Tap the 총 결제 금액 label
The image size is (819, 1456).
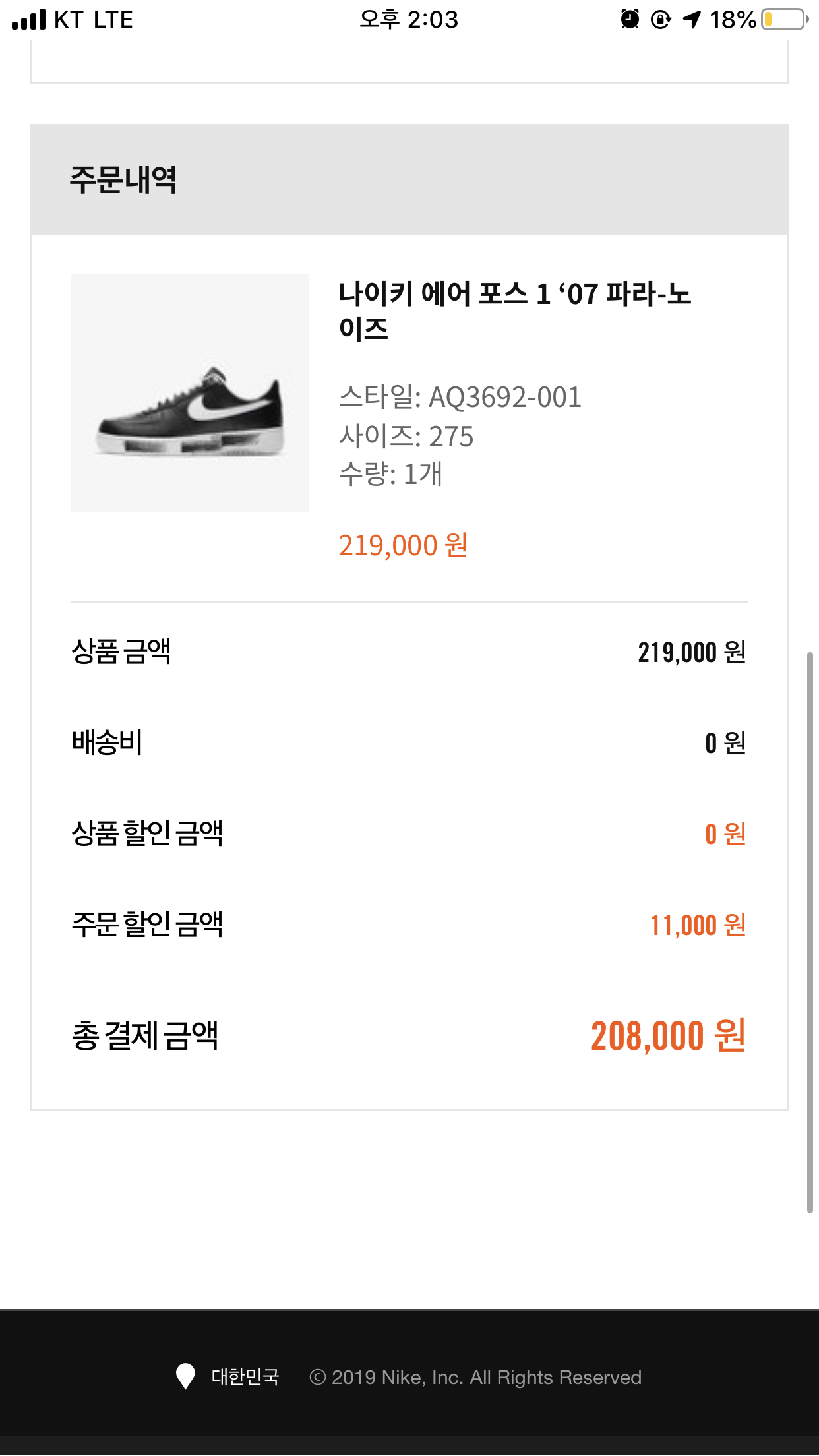pos(144,1036)
